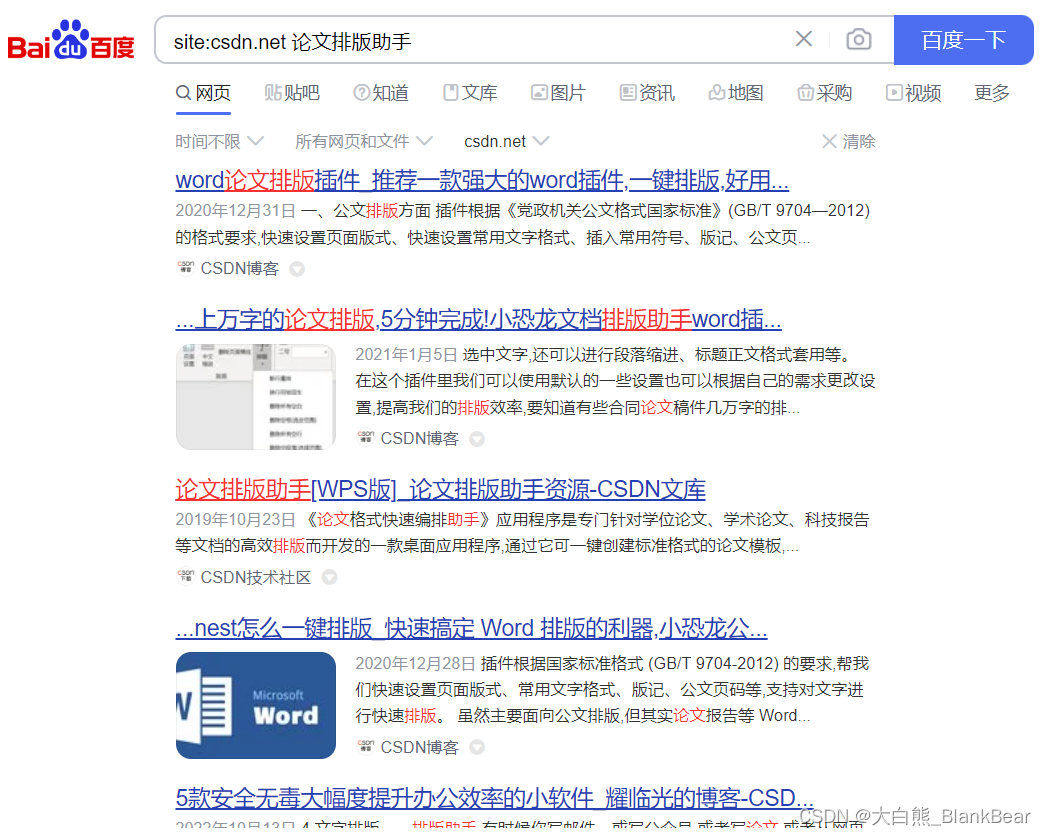Viewport: 1046px width, 836px height.
Task: Click CSDN博客 source under 2020年12月28日 result
Action: point(420,747)
